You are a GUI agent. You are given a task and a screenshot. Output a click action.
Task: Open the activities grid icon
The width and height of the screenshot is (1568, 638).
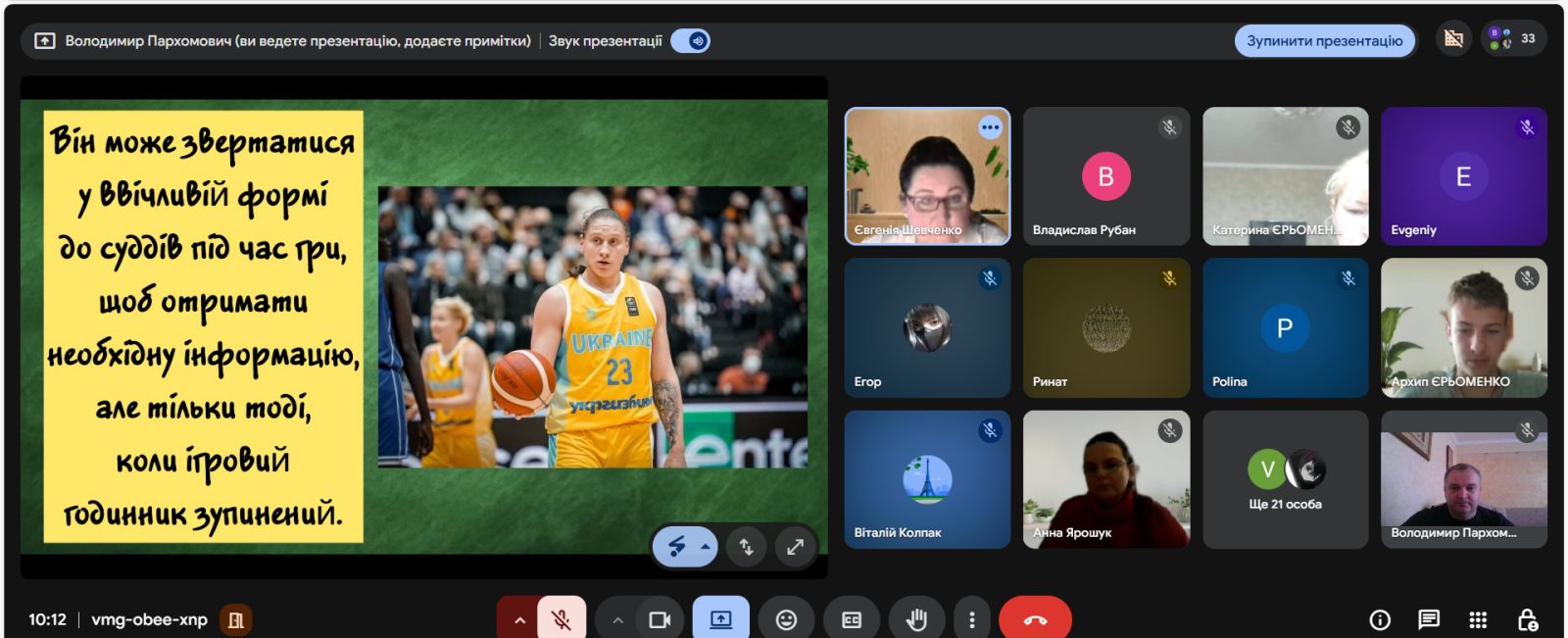coord(1478,619)
